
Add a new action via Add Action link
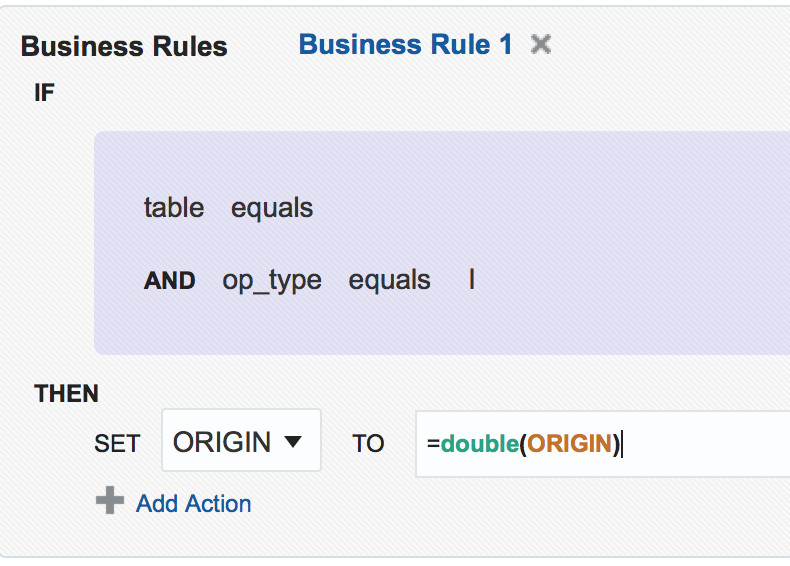(193, 504)
